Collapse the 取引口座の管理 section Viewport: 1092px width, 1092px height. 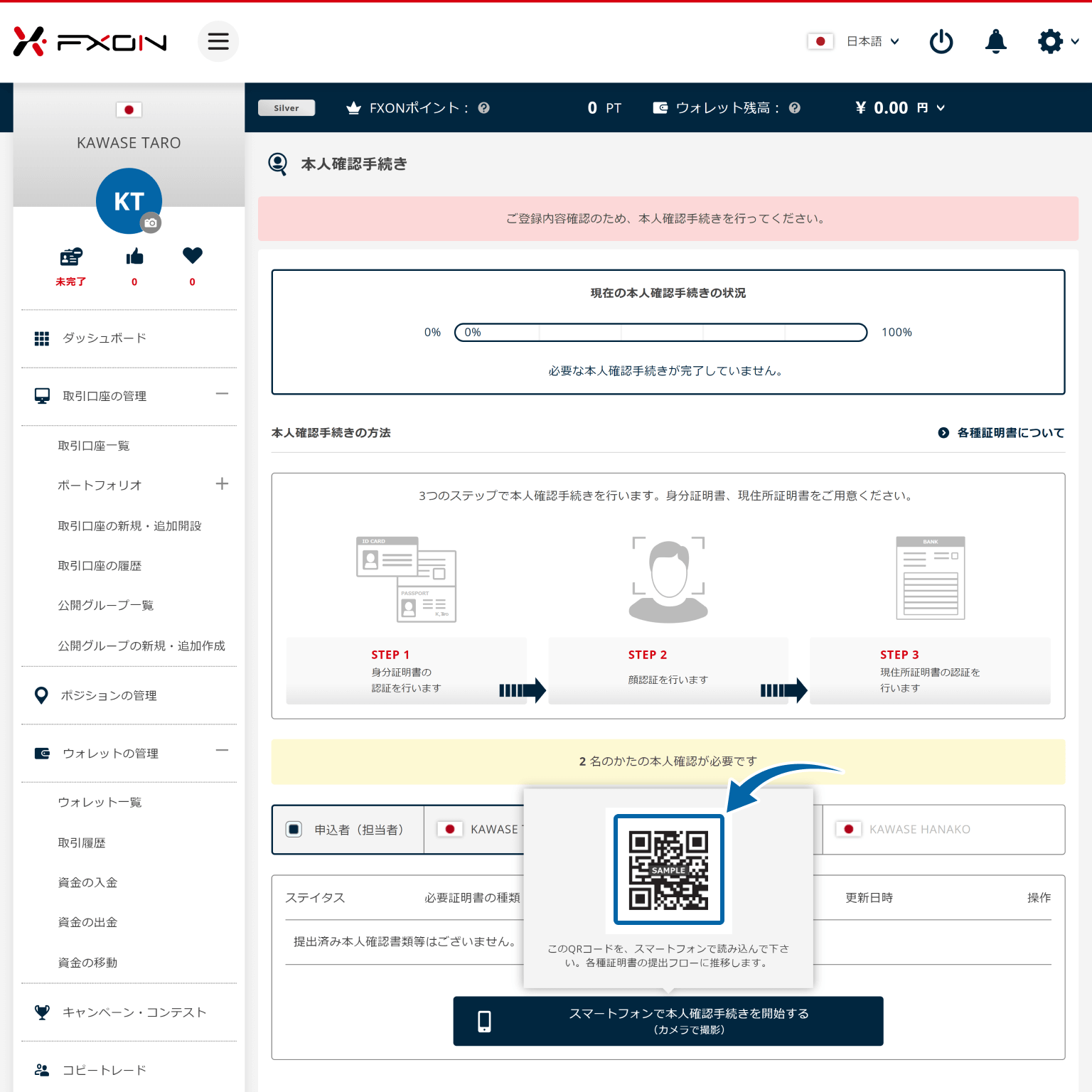(222, 394)
